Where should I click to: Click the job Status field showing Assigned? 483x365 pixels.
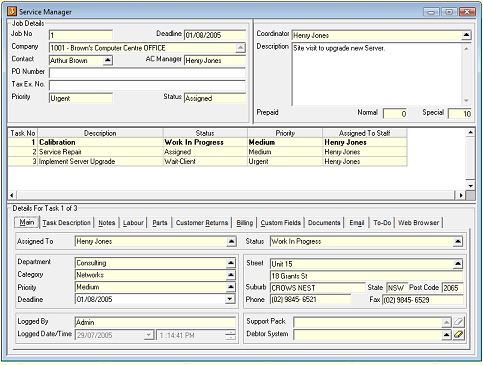tap(215, 98)
